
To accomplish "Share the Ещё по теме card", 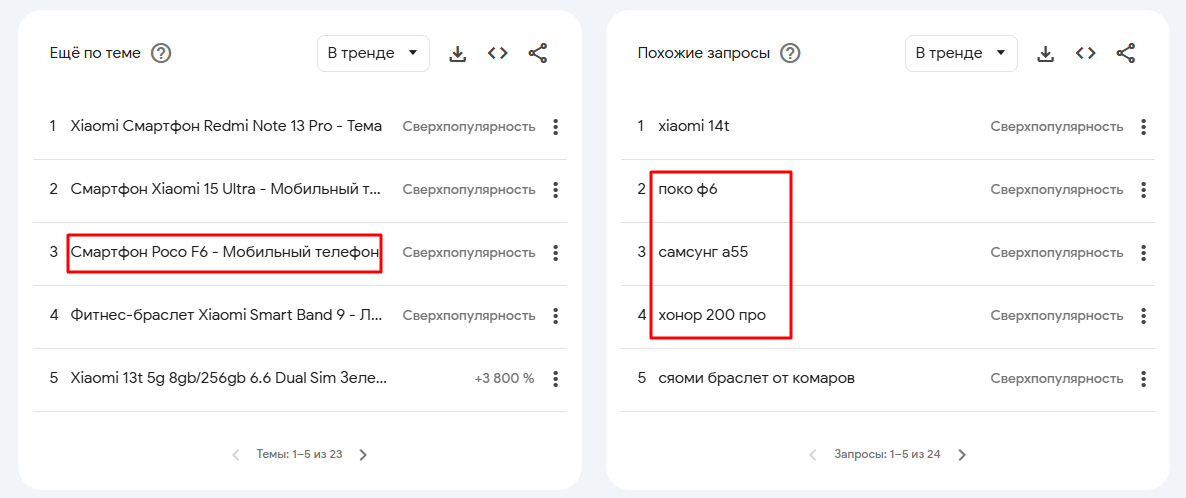I will (538, 53).
